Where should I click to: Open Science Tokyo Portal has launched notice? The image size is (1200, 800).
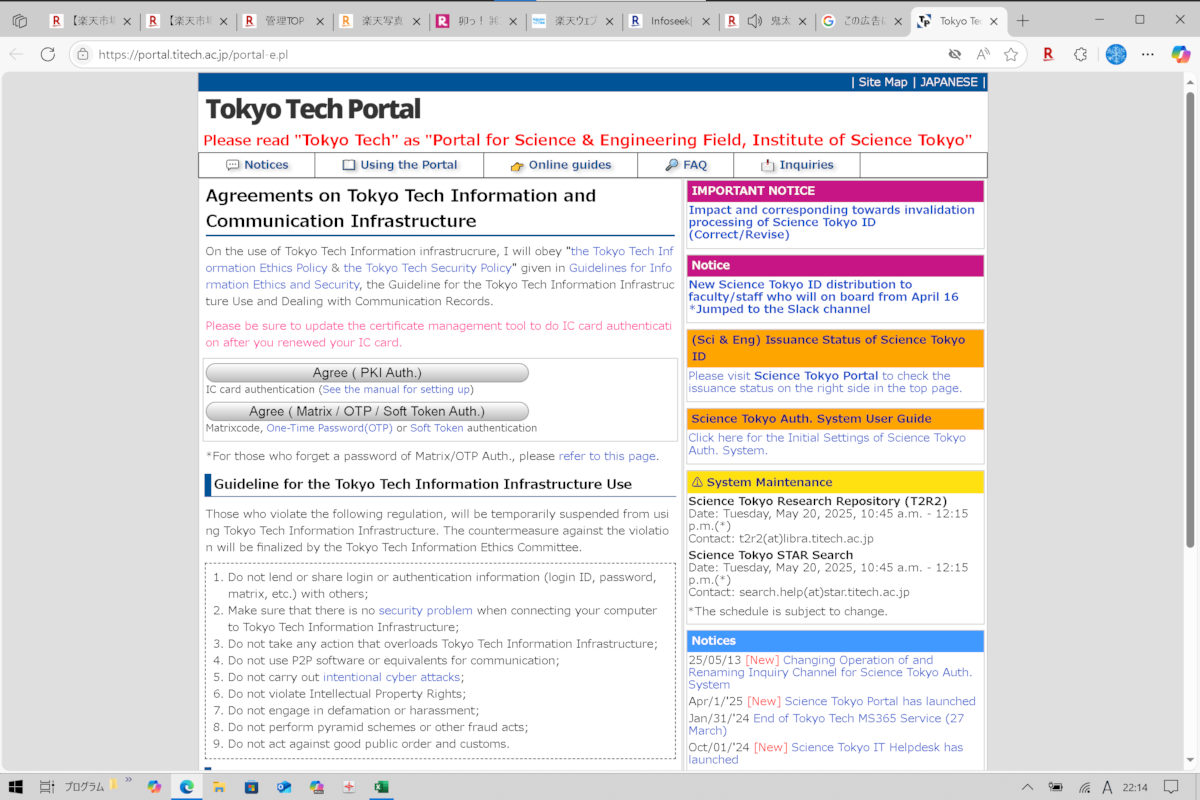click(x=880, y=701)
